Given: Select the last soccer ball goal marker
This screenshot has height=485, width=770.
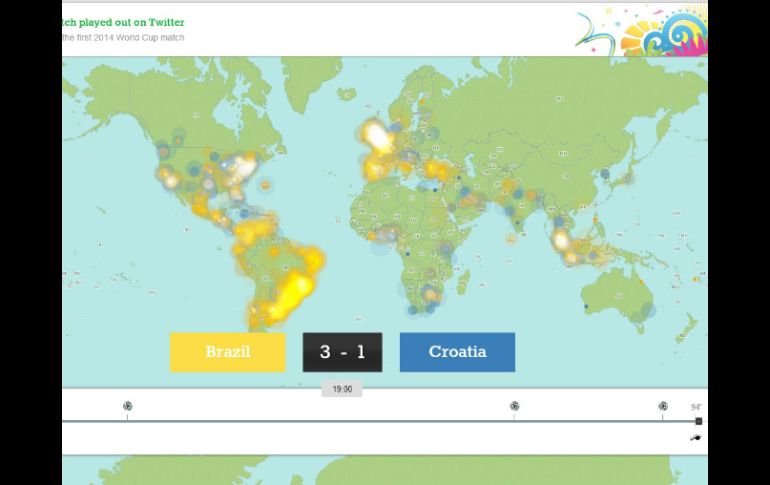Looking at the screenshot, I should (662, 405).
